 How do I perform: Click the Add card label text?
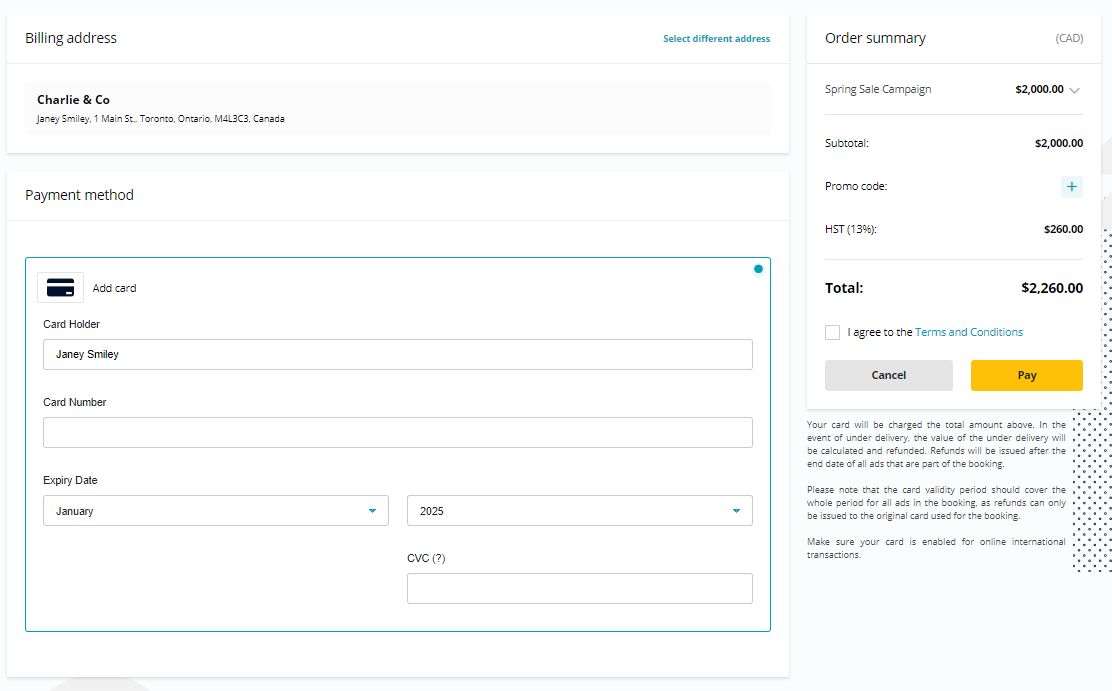[x=114, y=288]
